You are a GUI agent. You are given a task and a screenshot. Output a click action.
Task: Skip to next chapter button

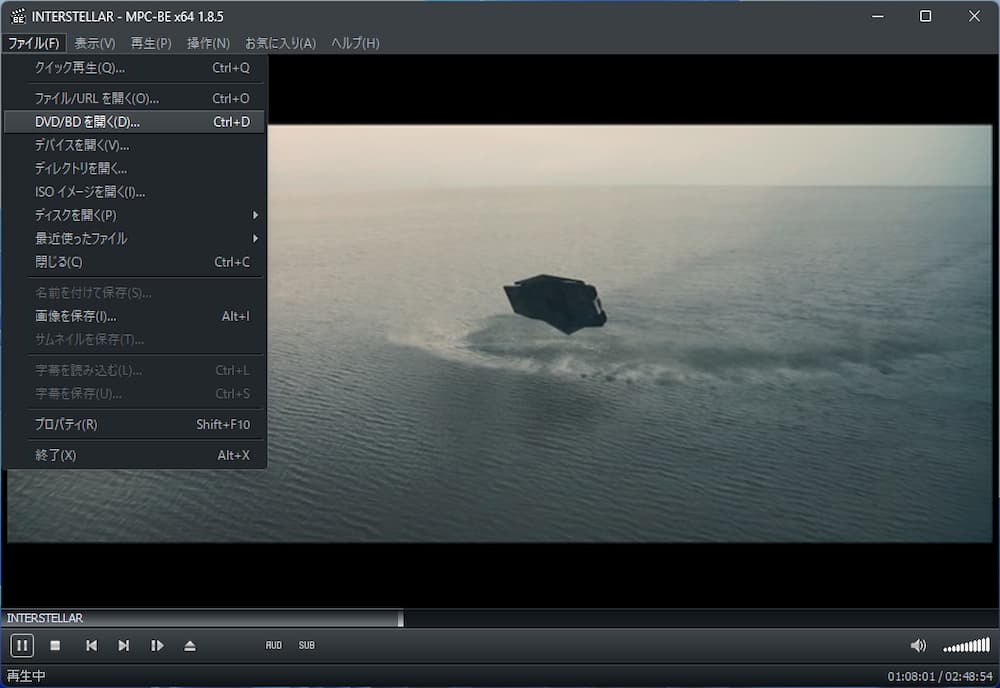[x=124, y=645]
